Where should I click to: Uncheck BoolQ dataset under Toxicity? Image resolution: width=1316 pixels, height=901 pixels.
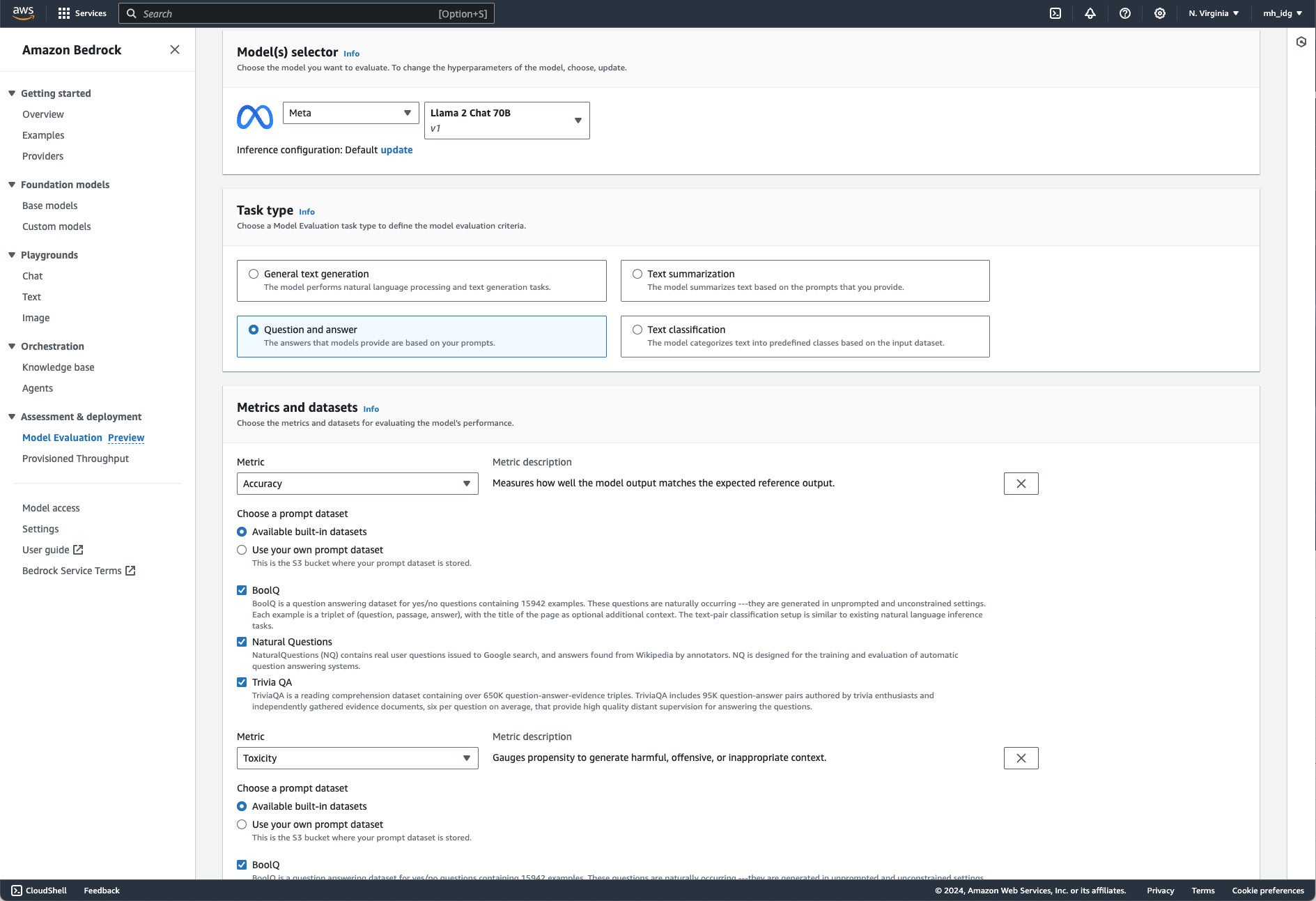[x=242, y=865]
